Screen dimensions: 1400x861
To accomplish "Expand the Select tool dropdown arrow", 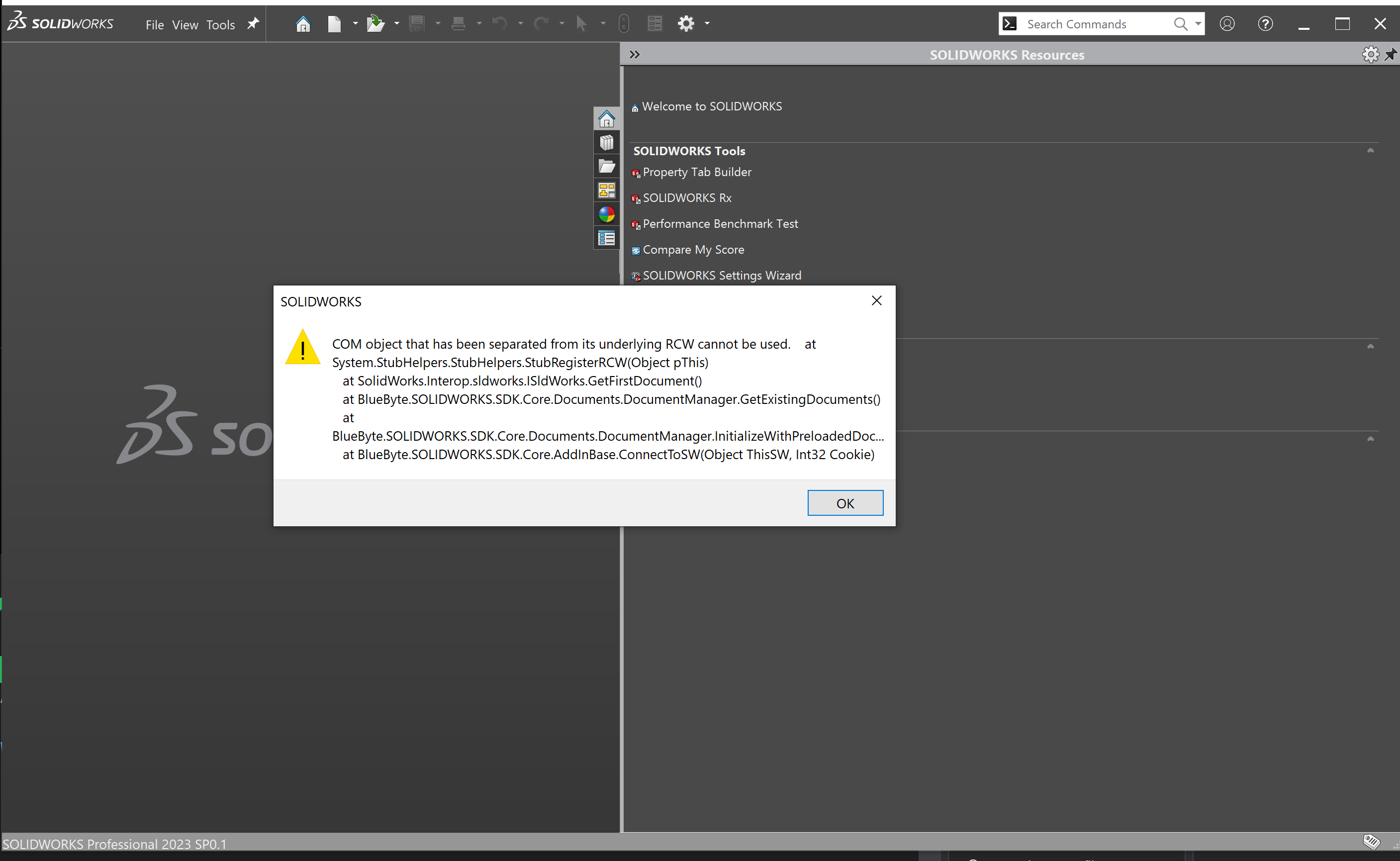I will point(603,24).
